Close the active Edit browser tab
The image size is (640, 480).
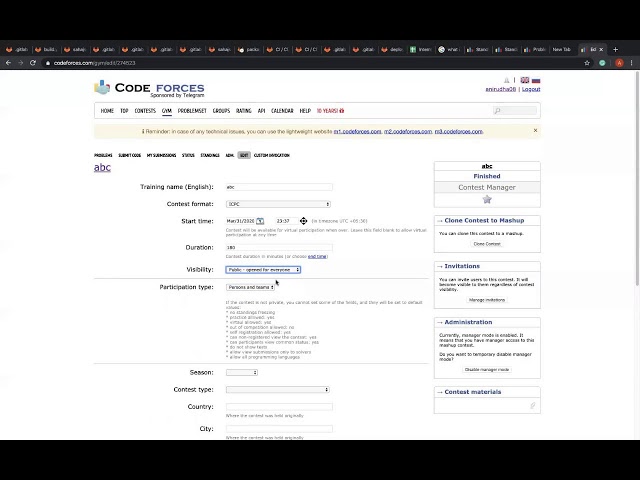point(601,49)
